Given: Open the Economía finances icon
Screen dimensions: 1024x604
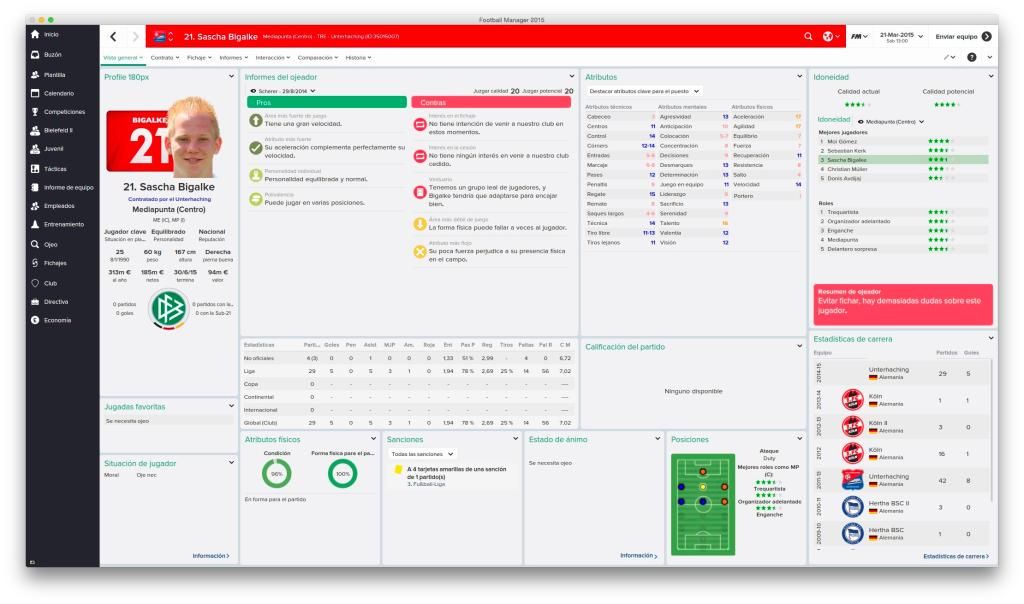Looking at the screenshot, I should 35,320.
